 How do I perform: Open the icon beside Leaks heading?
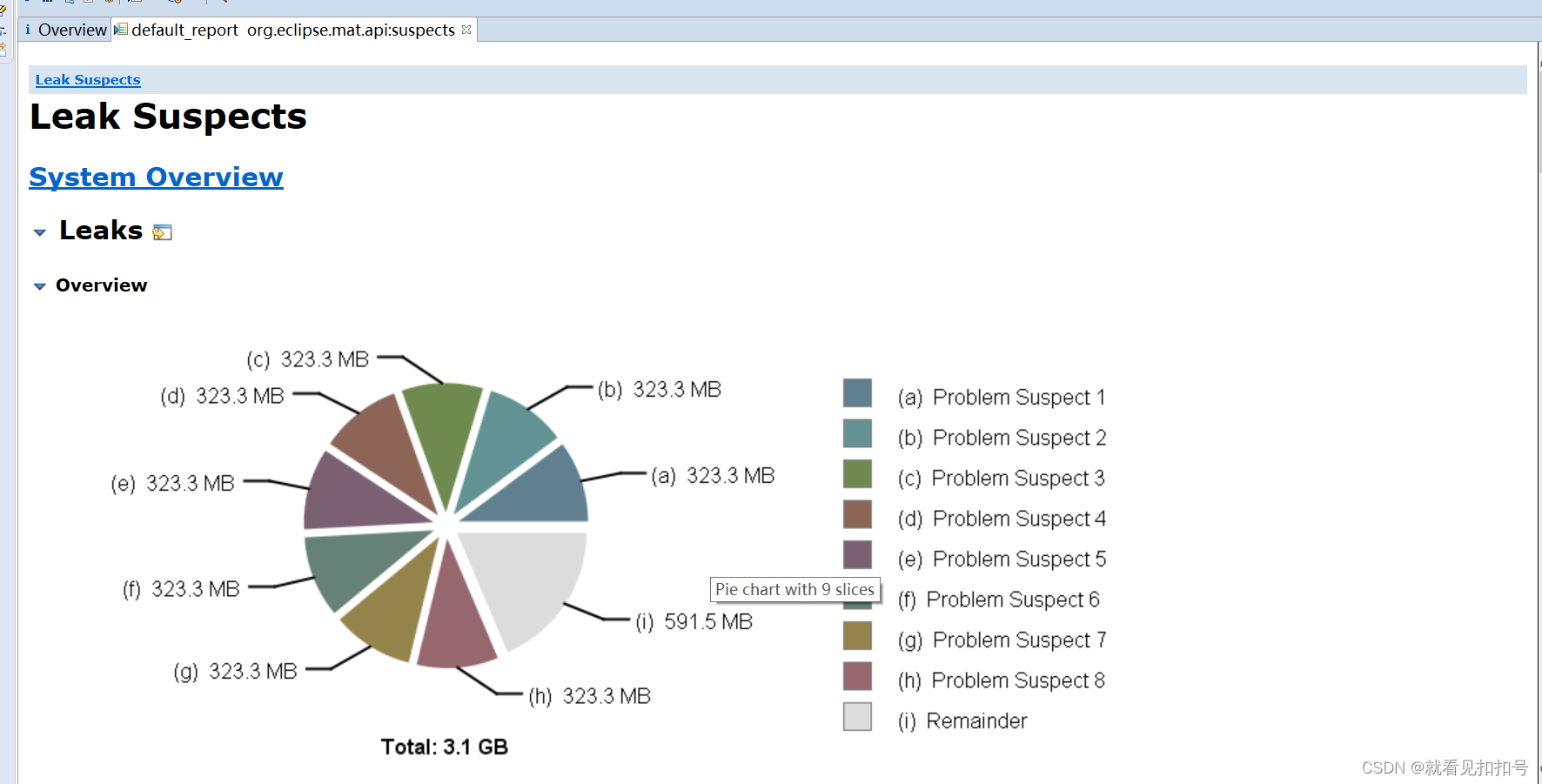pos(162,232)
